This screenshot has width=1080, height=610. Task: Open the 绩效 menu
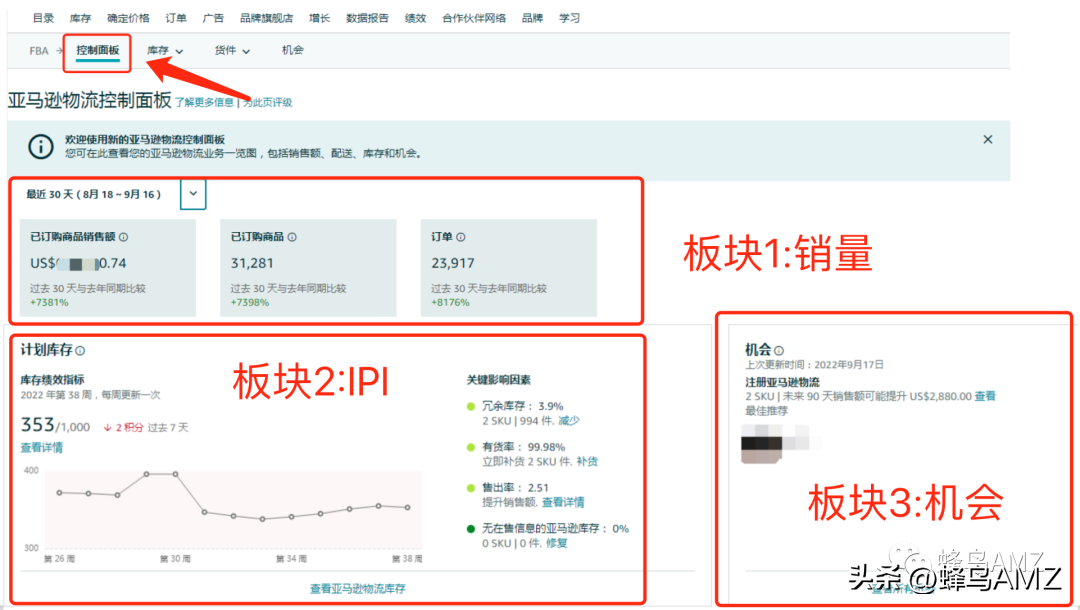[x=415, y=18]
